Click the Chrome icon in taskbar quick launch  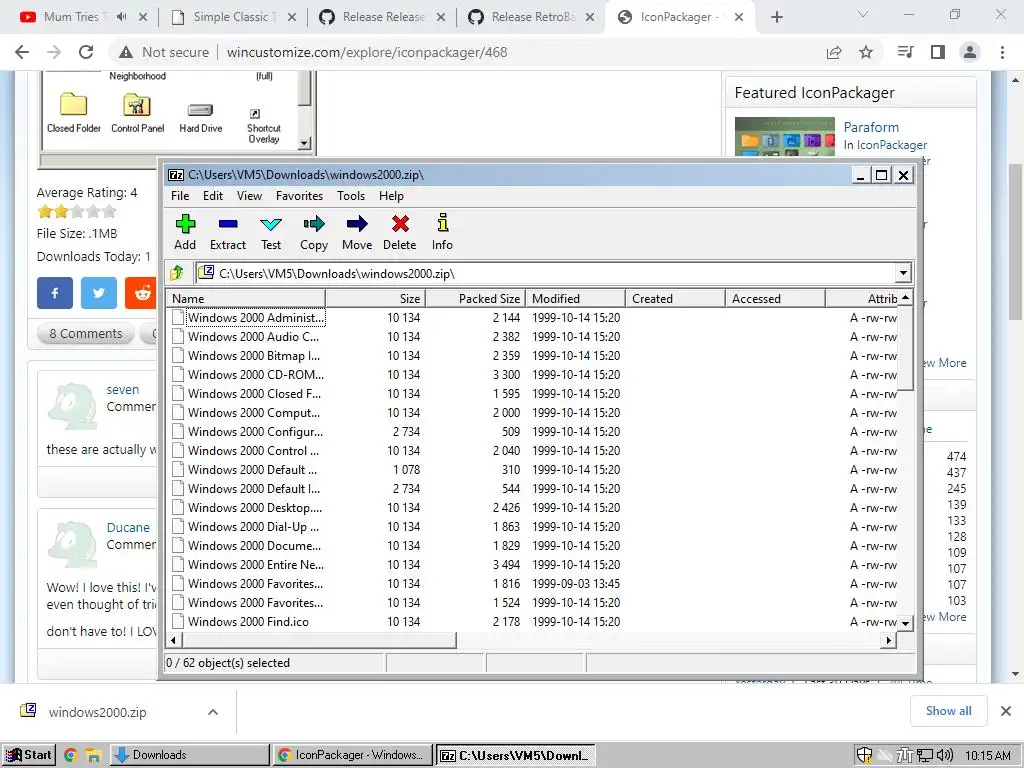[71, 756]
